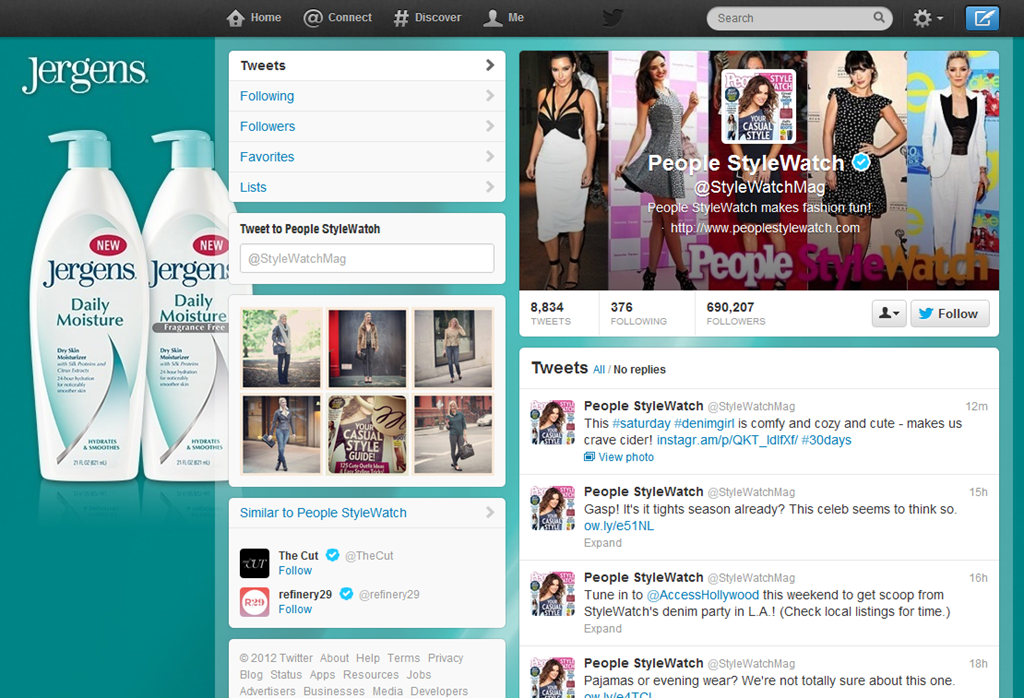The image size is (1024, 698).
Task: Click the People StyleWatch profile avatar
Action: pos(759,107)
